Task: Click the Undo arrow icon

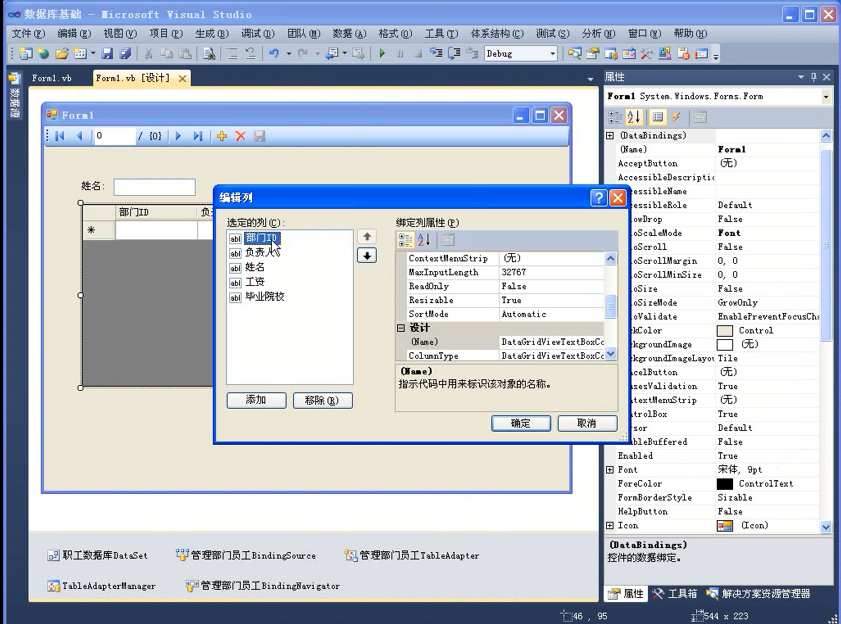Action: click(274, 54)
